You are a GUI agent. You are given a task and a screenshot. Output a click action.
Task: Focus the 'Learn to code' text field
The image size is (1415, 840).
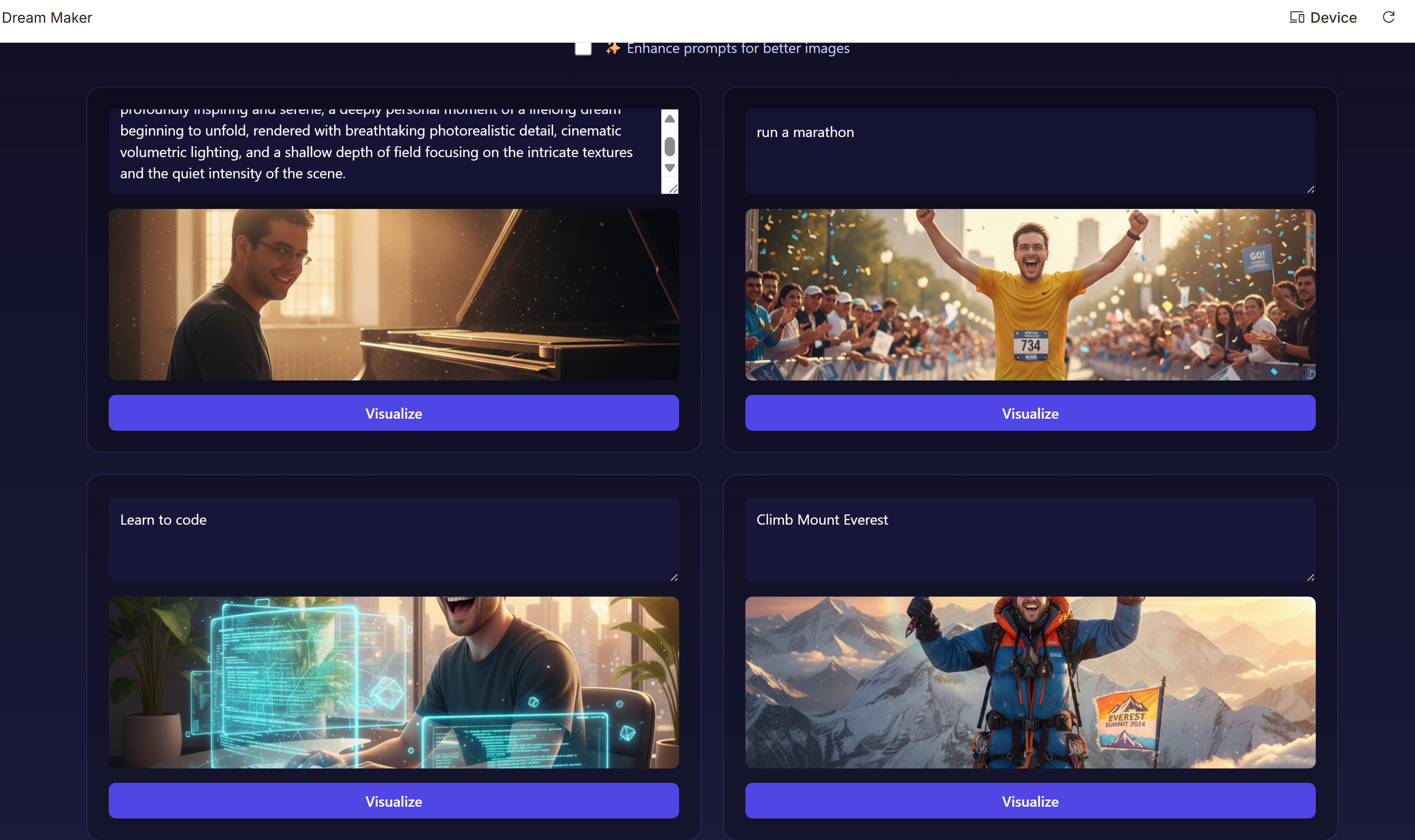pos(393,539)
